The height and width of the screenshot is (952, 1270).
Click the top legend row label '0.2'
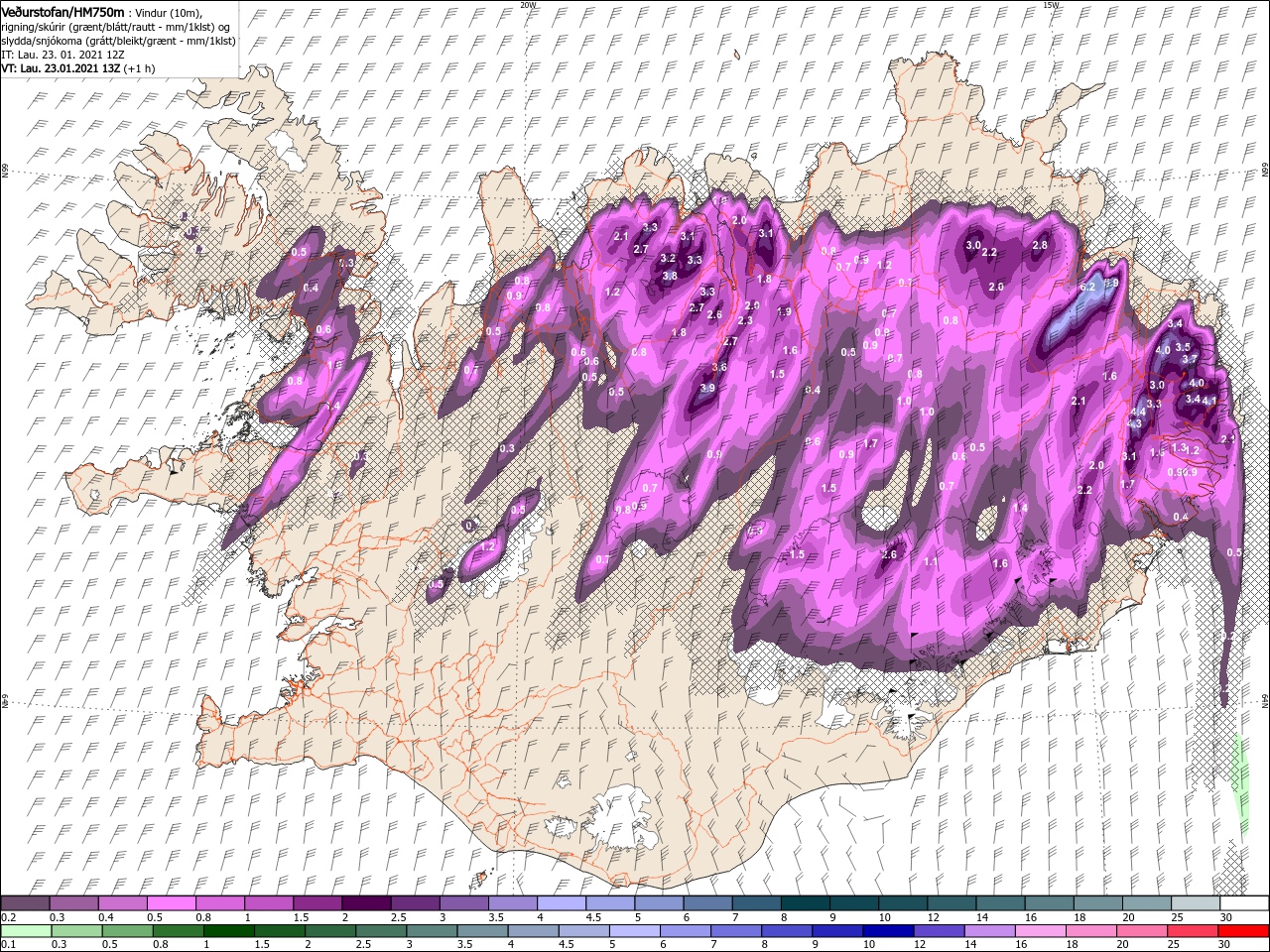pyautogui.click(x=8, y=917)
